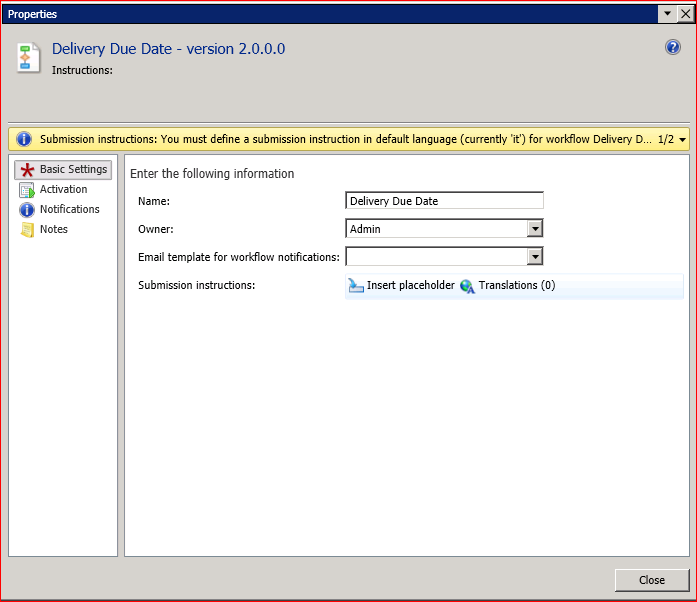Screen dimensions: 697x602
Task: Open the title bar window options arrow
Action: point(666,14)
